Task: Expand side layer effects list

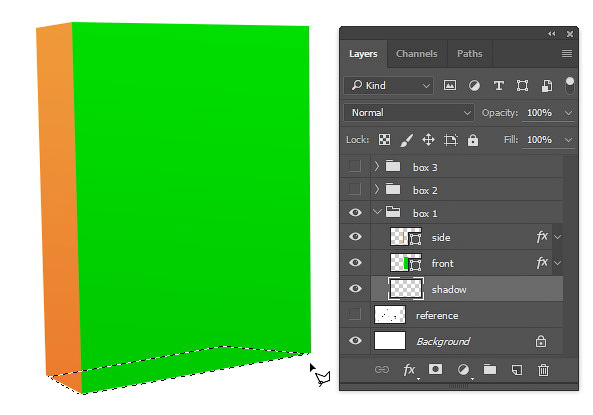Action: (558, 237)
